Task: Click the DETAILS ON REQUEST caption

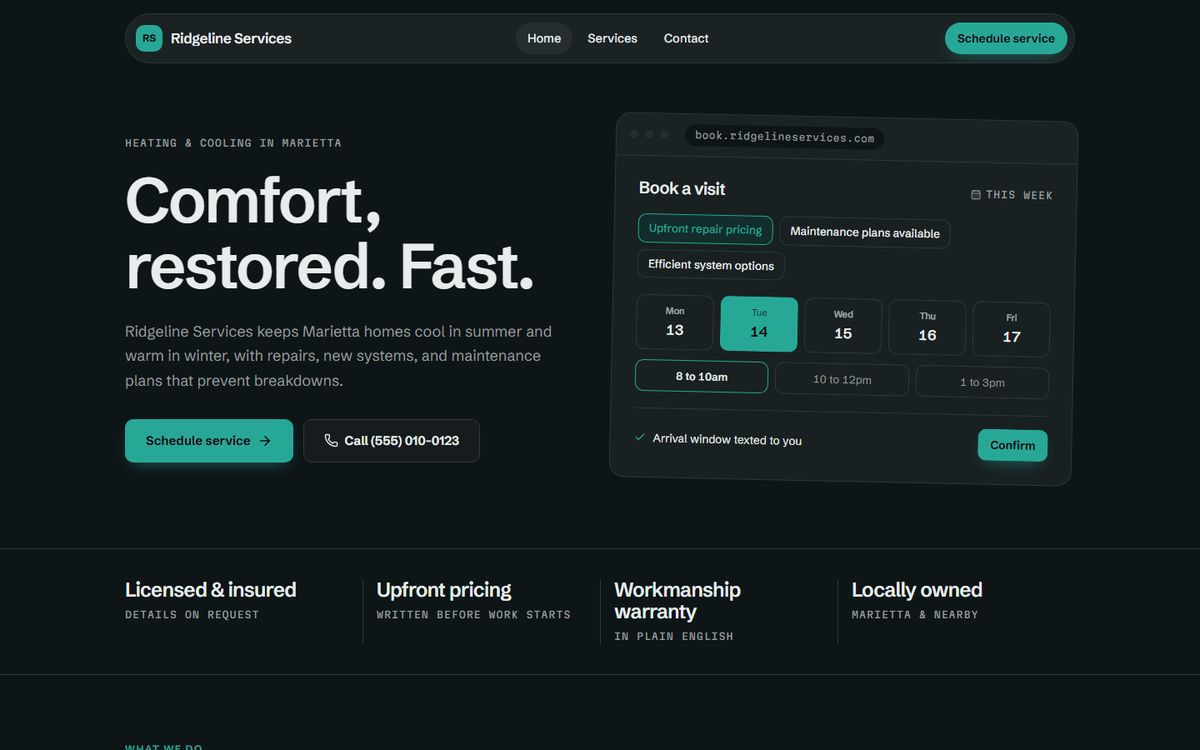Action: [x=192, y=615]
